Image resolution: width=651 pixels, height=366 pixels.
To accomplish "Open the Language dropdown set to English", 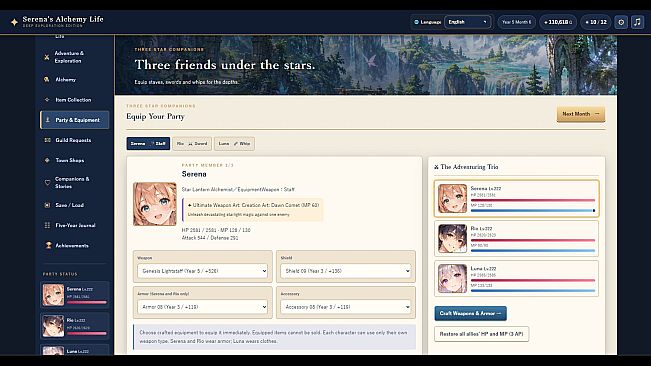I will click(x=467, y=22).
